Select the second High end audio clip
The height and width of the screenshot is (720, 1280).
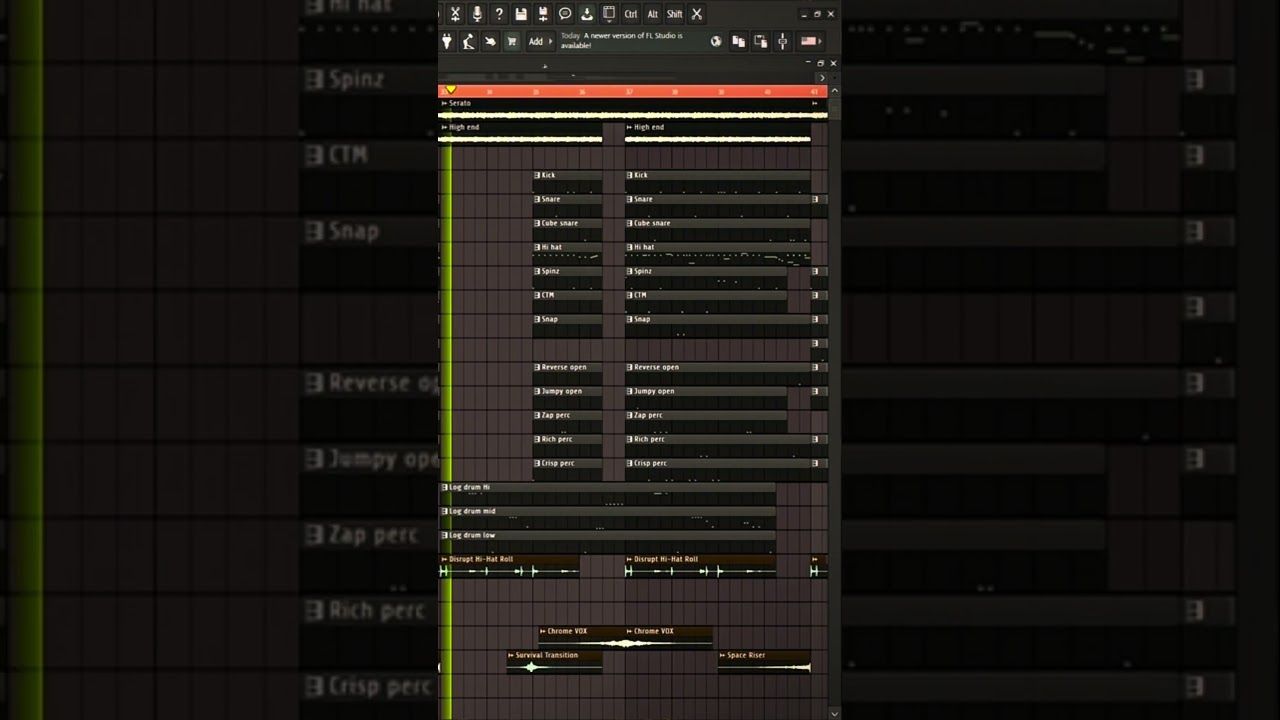point(717,134)
